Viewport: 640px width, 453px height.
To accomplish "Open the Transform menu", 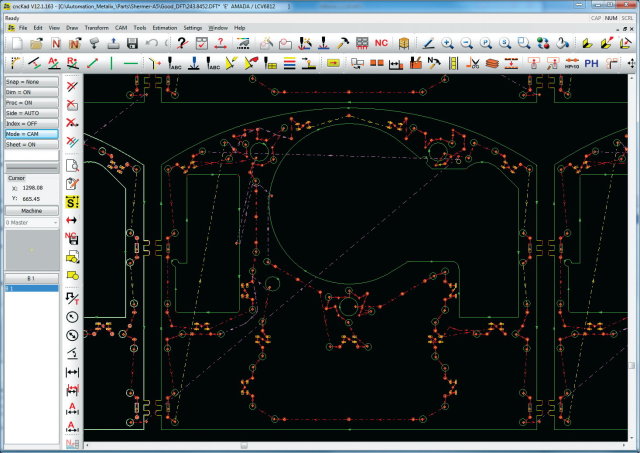I will click(96, 27).
